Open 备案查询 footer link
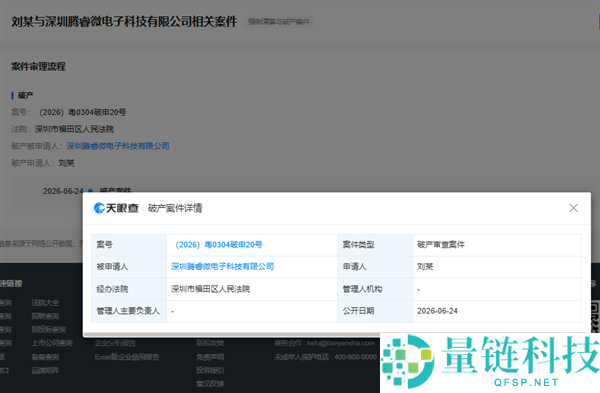 (45, 357)
